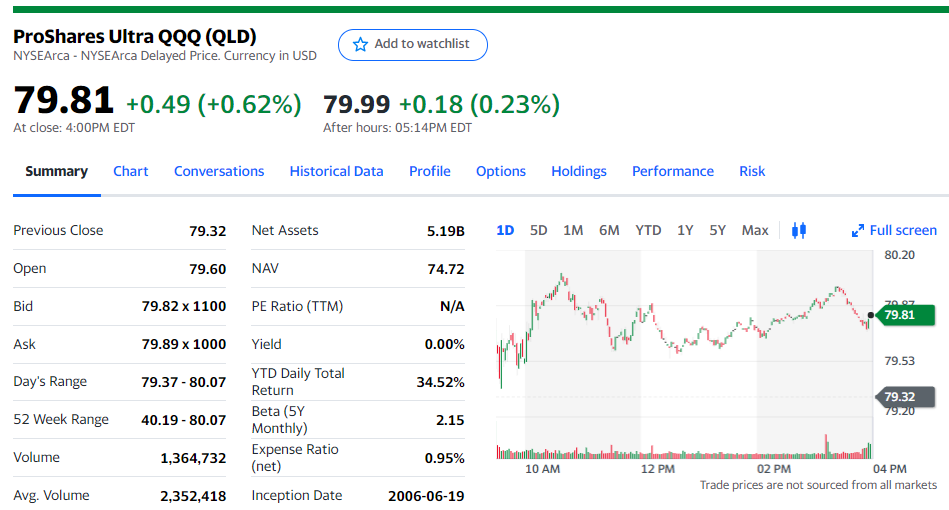This screenshot has height=510, width=949.
Task: Click the 79.32 previous close chart marker
Action: click(905, 397)
